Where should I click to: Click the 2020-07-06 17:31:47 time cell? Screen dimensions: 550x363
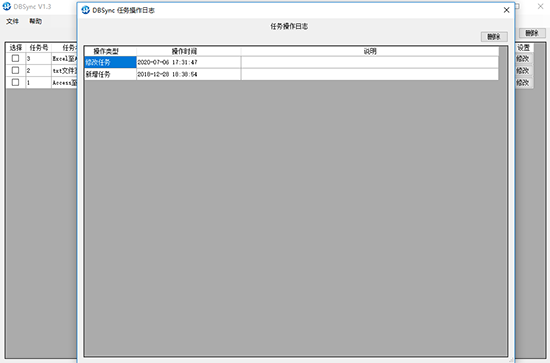click(188, 62)
